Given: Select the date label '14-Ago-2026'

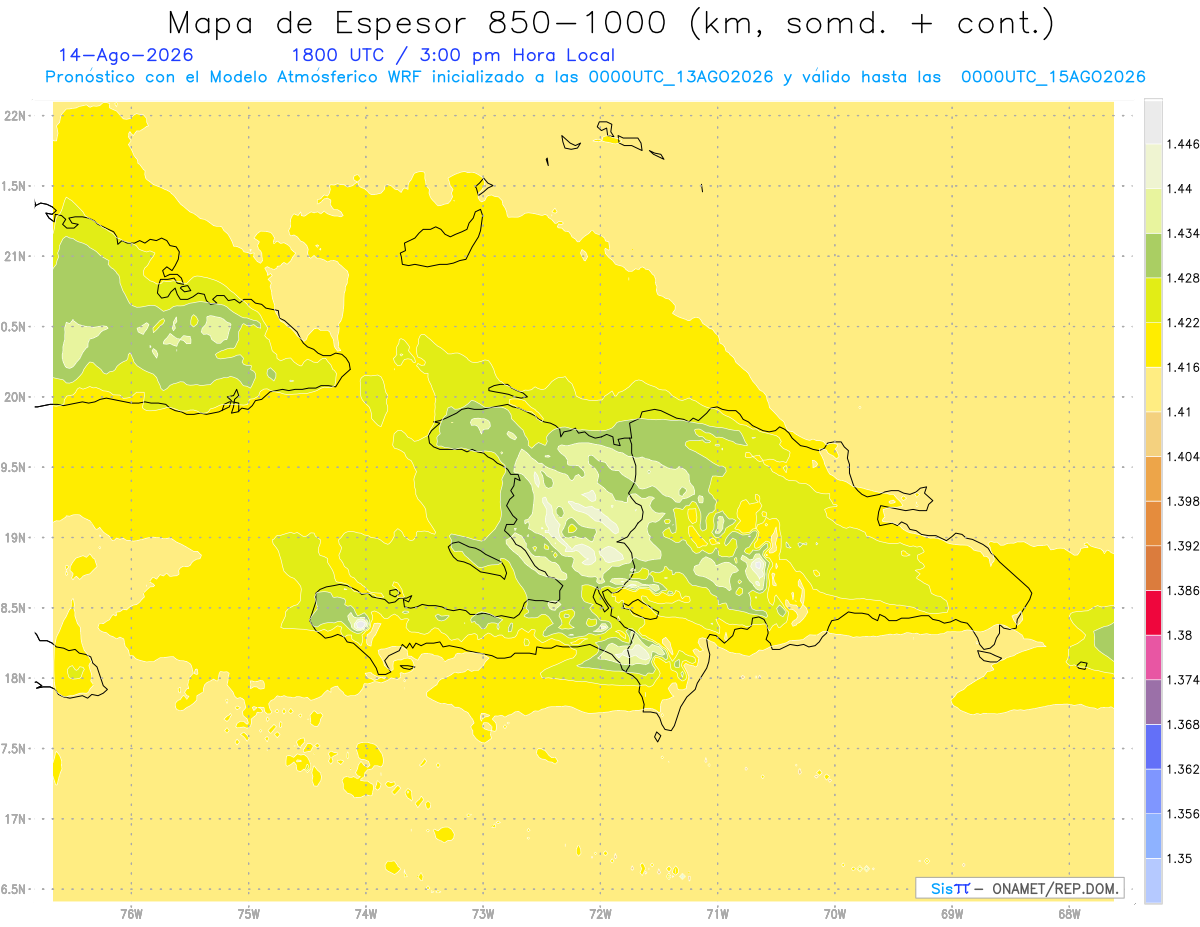Looking at the screenshot, I should 126,56.
